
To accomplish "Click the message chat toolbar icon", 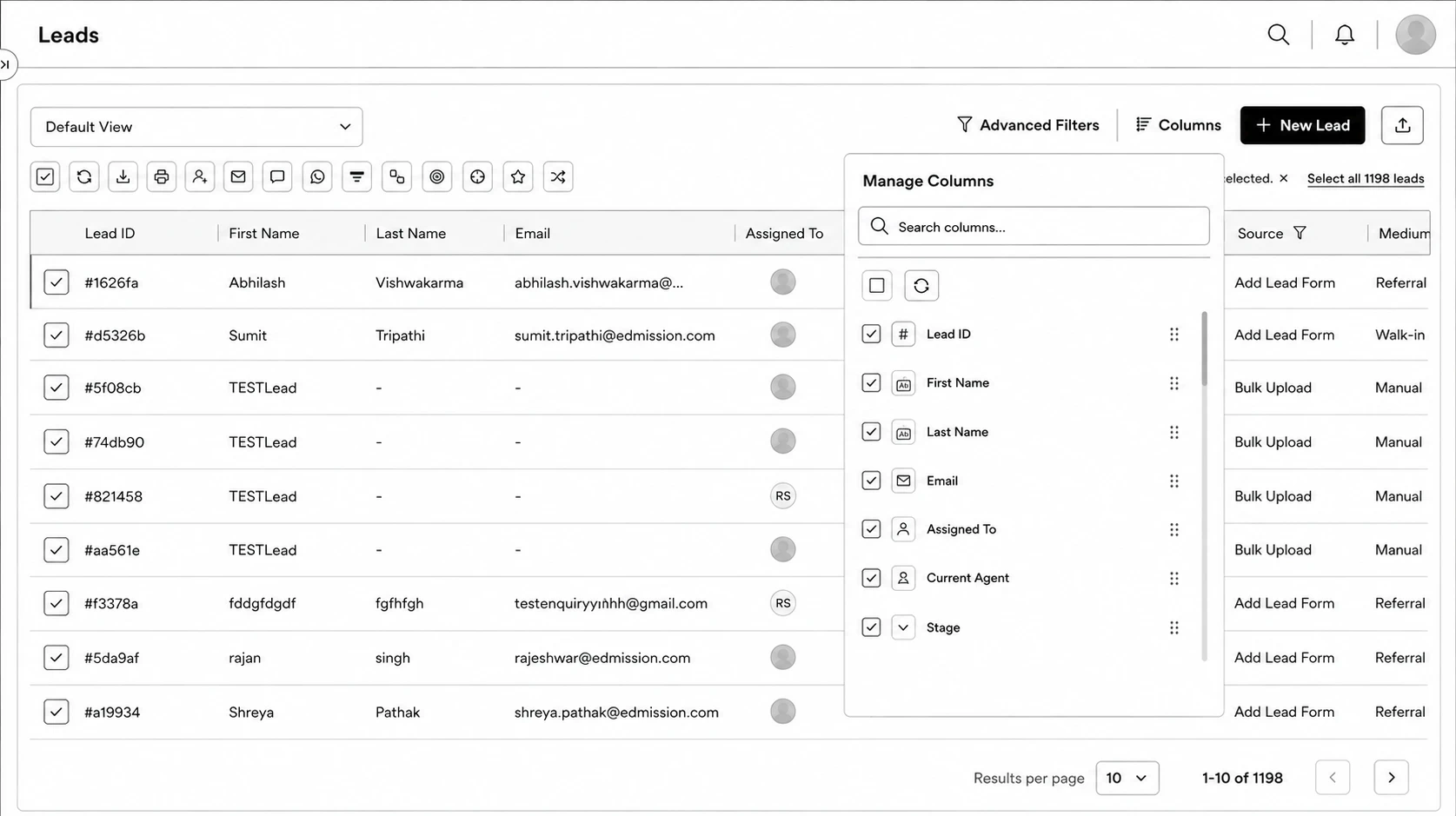I will click(277, 176).
